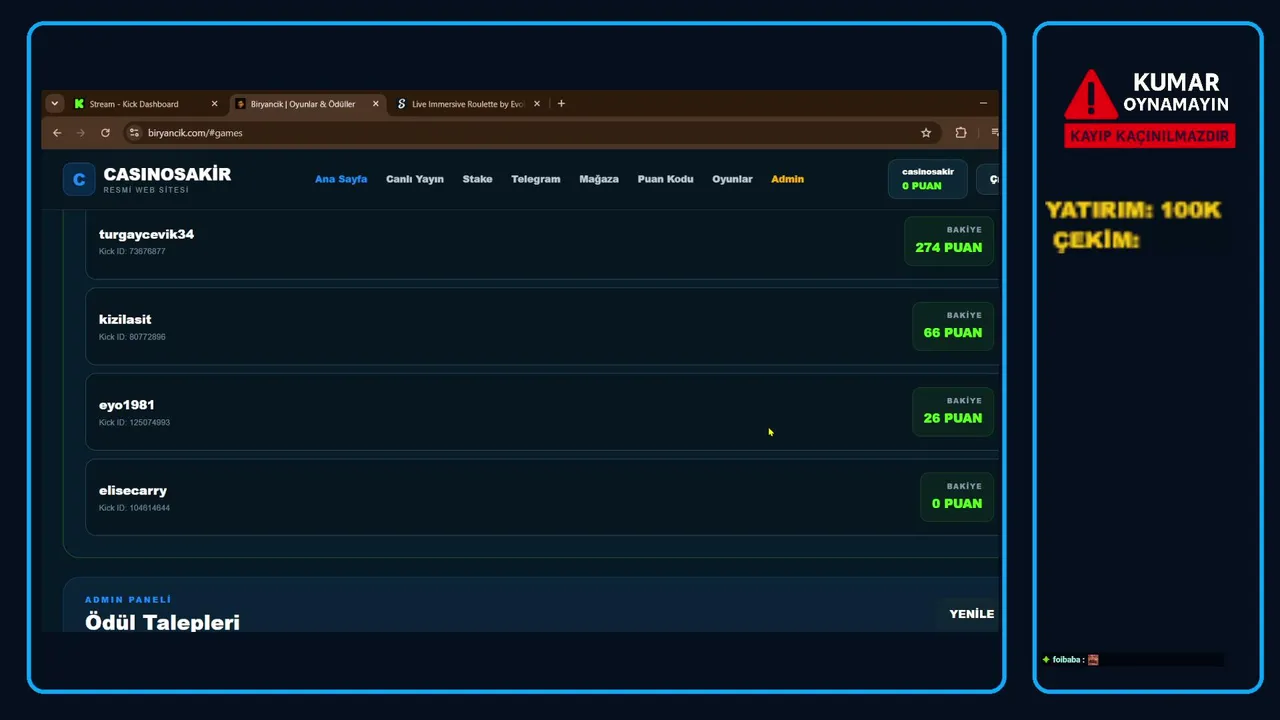Image resolution: width=1280 pixels, height=720 pixels.
Task: Click Kick ID 80772896 text
Action: [x=132, y=337]
